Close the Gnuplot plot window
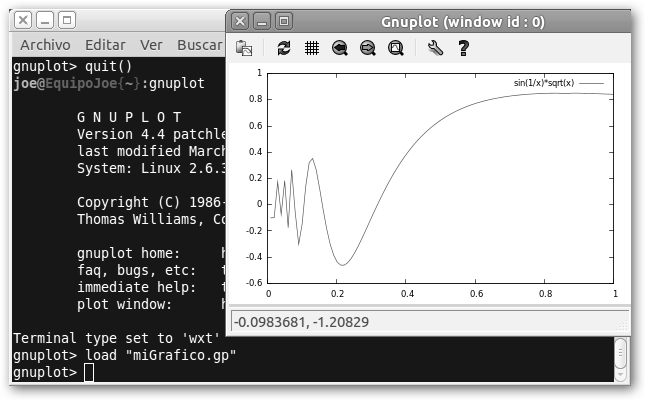 coord(240,20)
